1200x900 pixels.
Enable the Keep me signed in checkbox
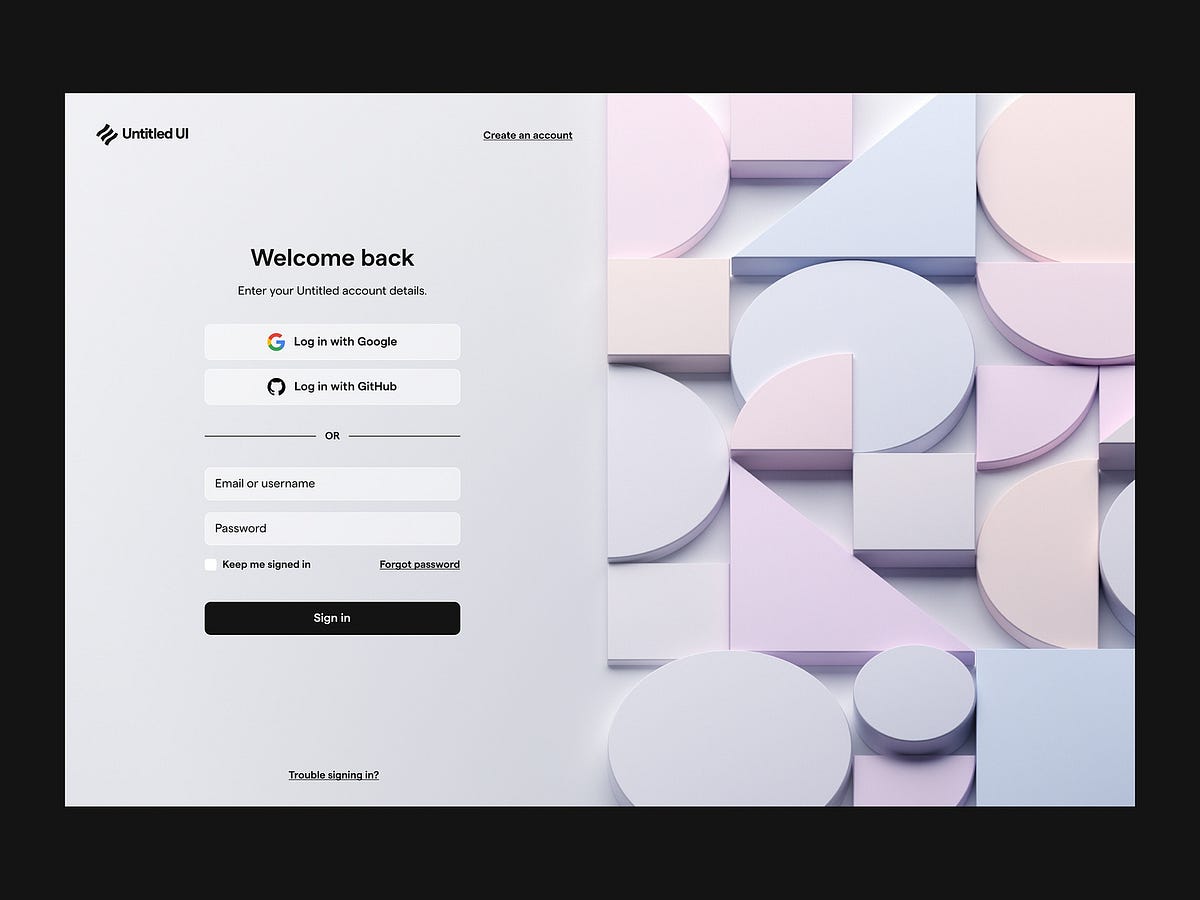[x=210, y=564]
